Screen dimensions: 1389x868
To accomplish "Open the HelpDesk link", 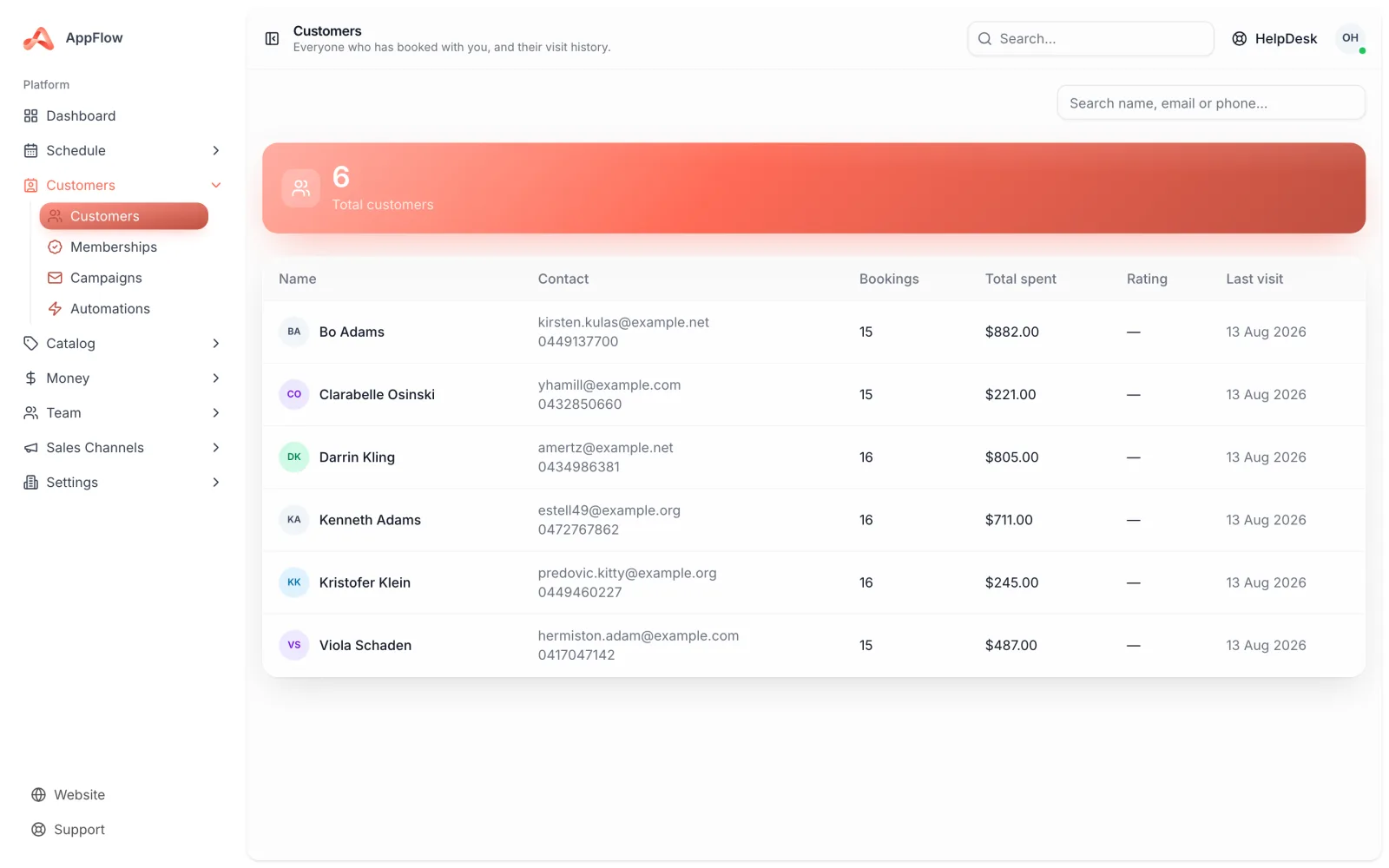I will pyautogui.click(x=1274, y=38).
